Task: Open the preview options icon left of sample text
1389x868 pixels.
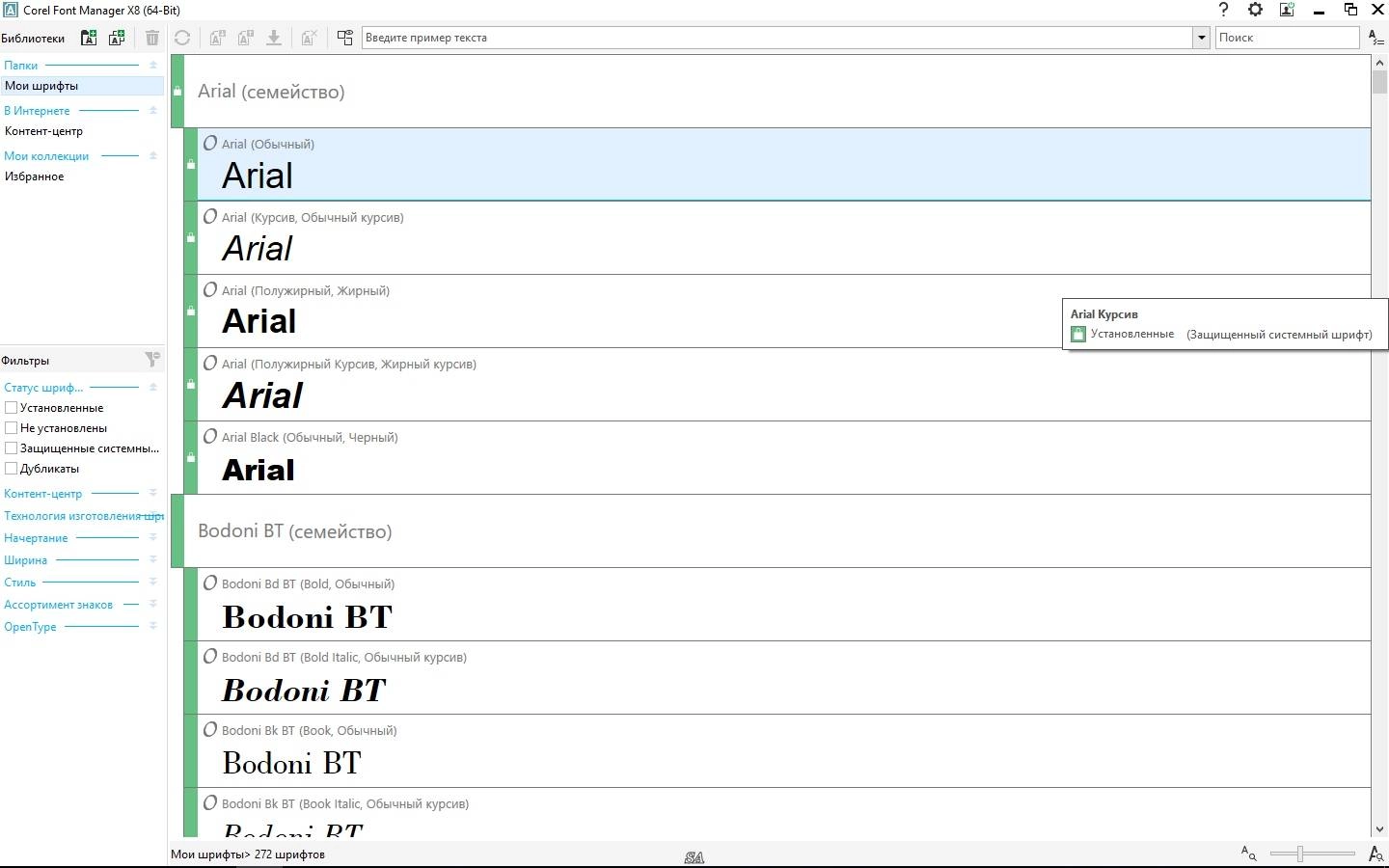Action: (x=345, y=38)
